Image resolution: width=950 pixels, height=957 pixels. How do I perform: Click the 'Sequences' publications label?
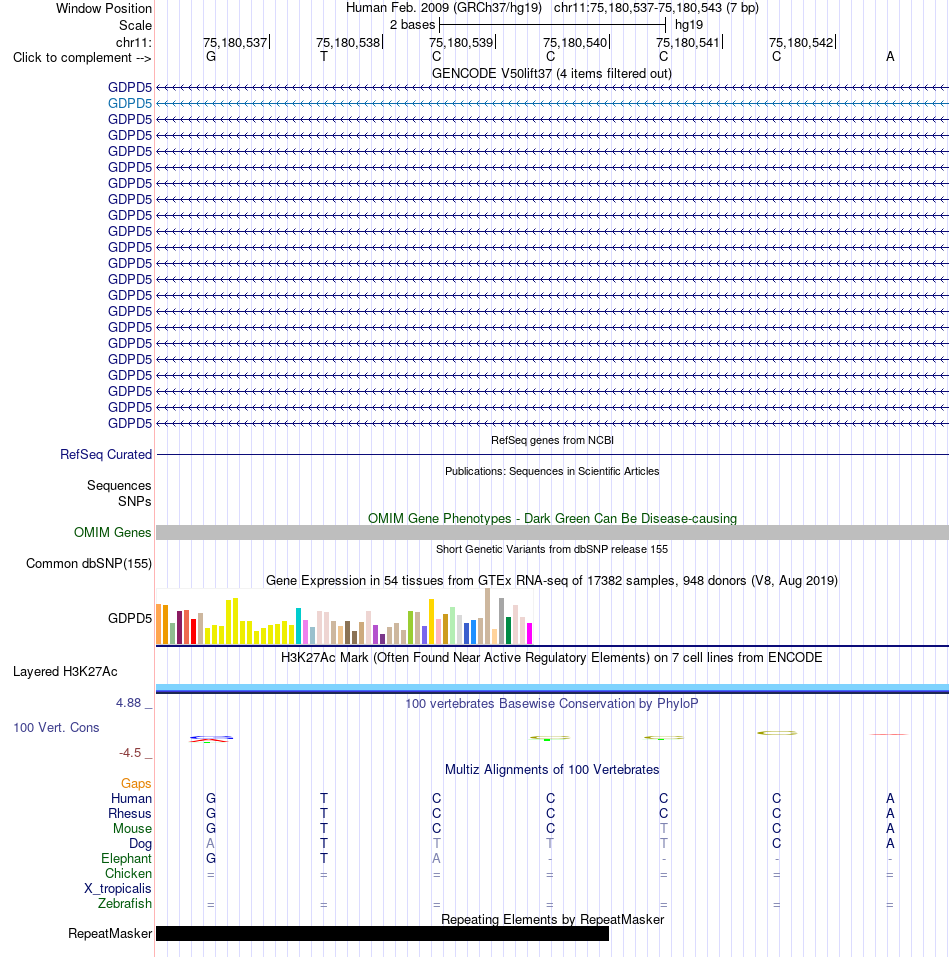pos(119,486)
